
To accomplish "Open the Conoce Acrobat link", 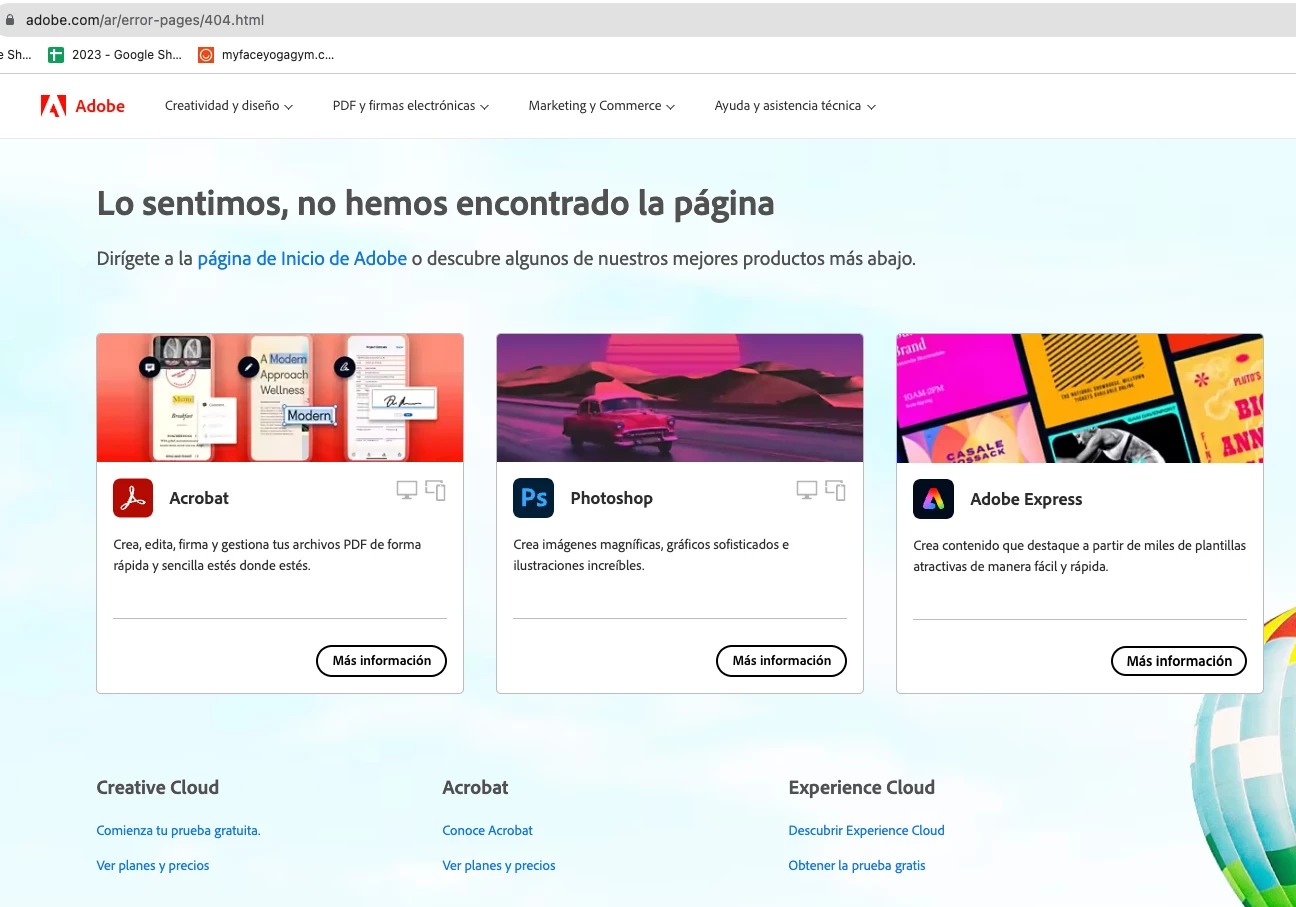I will tap(488, 830).
